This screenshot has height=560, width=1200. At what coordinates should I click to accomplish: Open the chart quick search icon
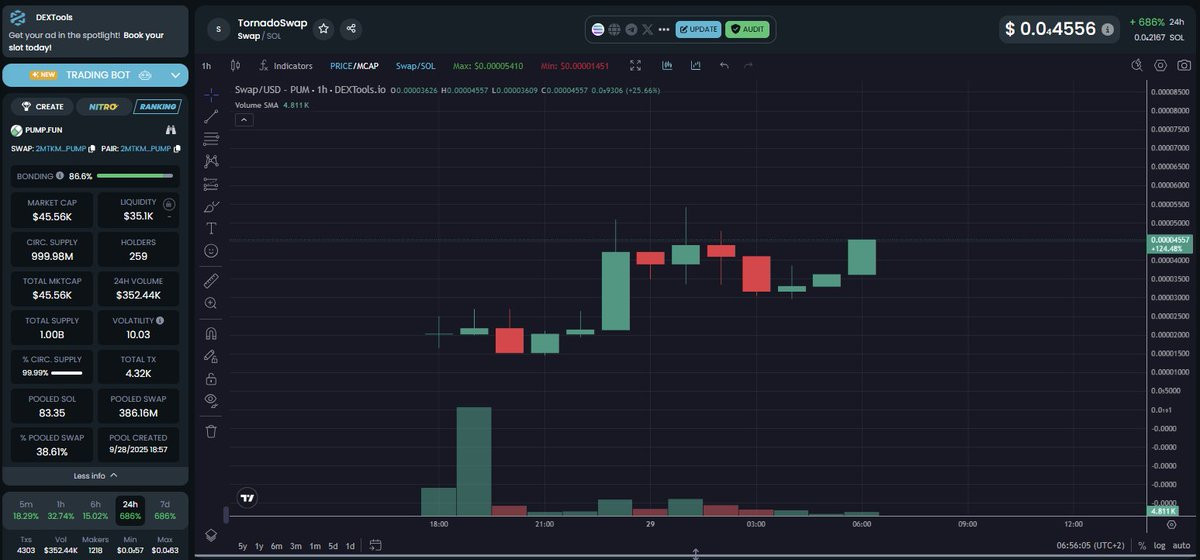tap(1137, 65)
